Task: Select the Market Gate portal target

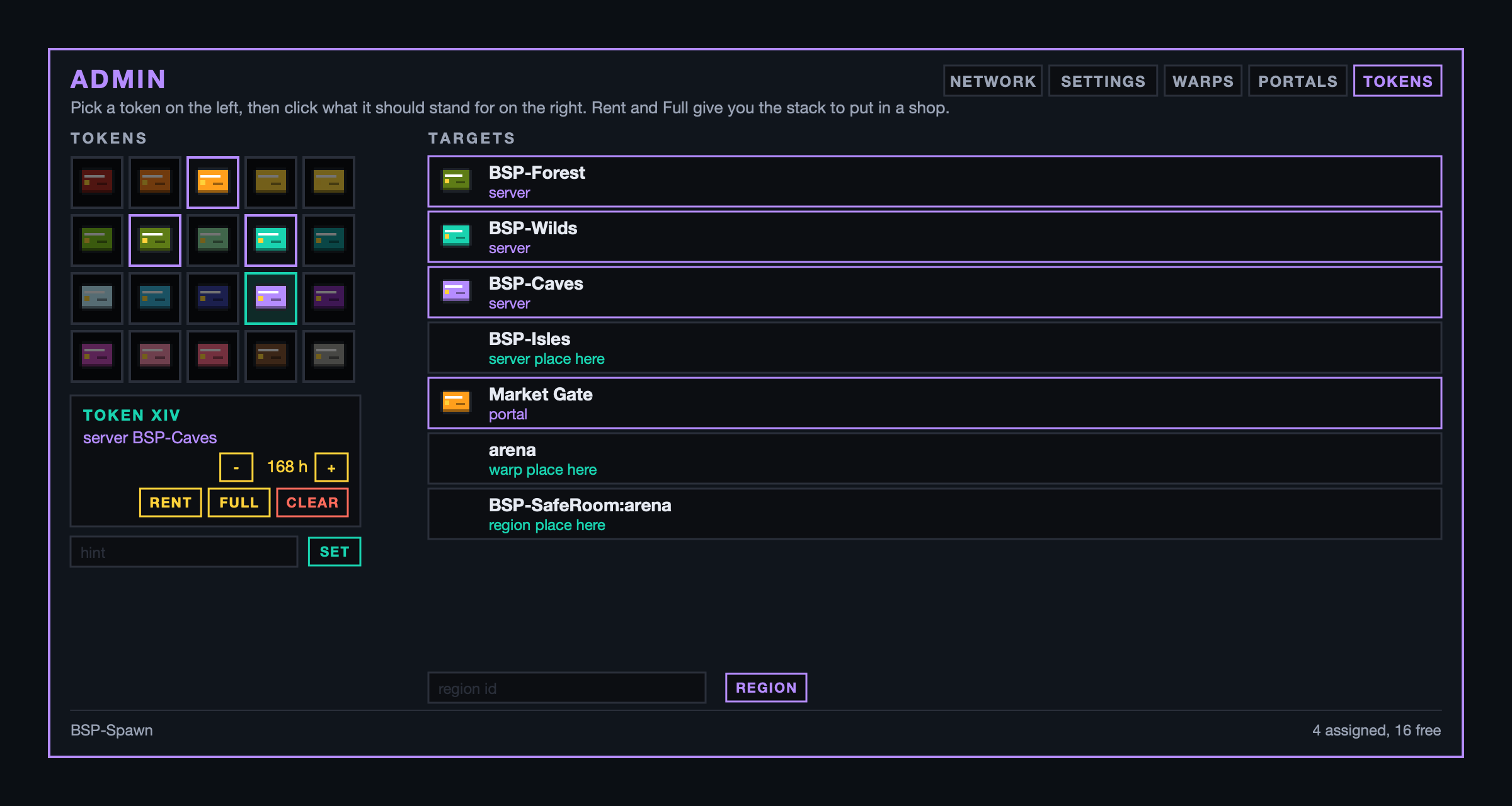Action: (934, 404)
